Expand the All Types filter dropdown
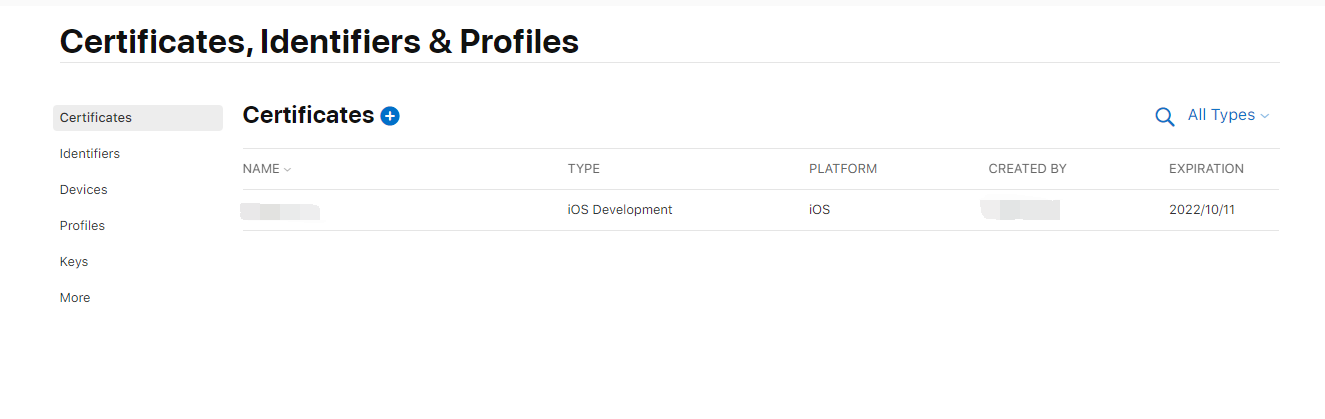 1228,115
